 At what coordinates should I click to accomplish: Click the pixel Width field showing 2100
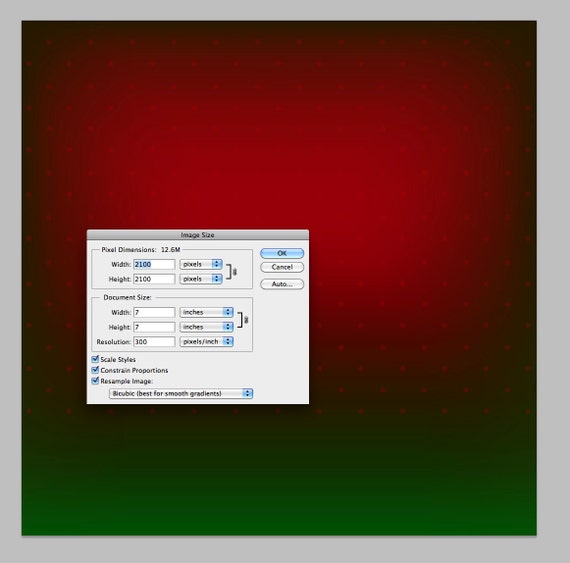click(154, 264)
